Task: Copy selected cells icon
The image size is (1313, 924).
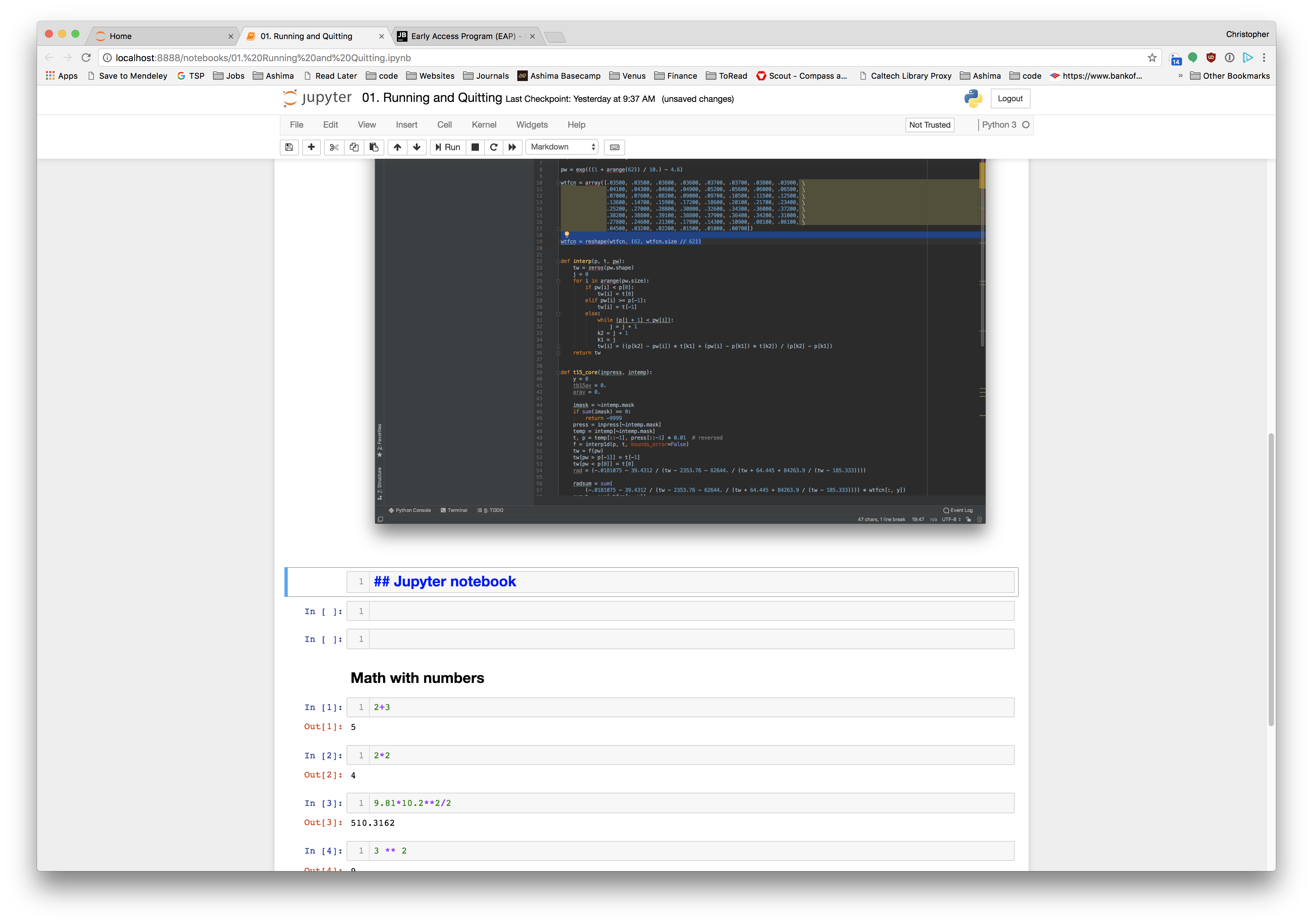Action: 354,147
